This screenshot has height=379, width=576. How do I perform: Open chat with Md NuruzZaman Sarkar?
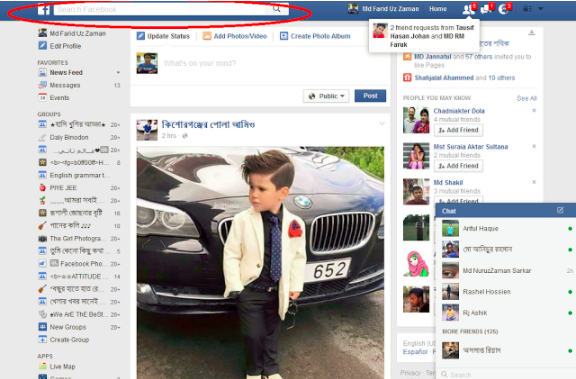tap(507, 271)
